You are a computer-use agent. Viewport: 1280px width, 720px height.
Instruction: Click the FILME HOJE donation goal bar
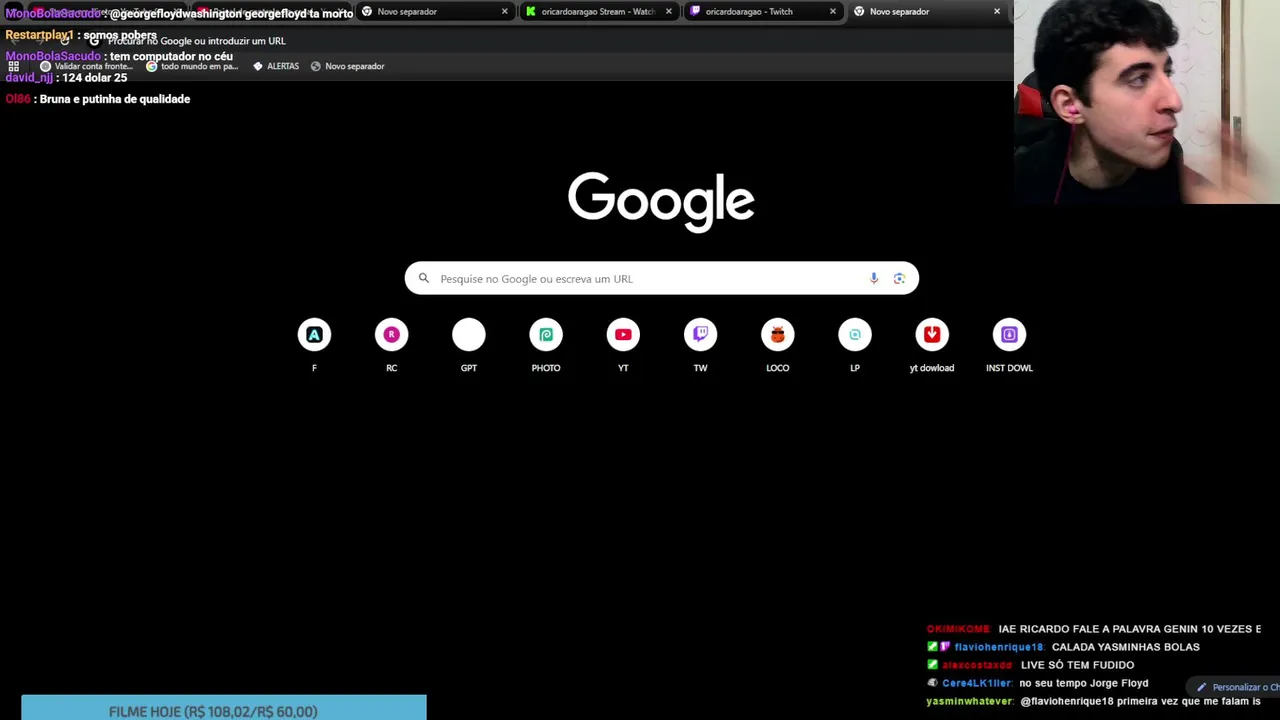tap(224, 708)
